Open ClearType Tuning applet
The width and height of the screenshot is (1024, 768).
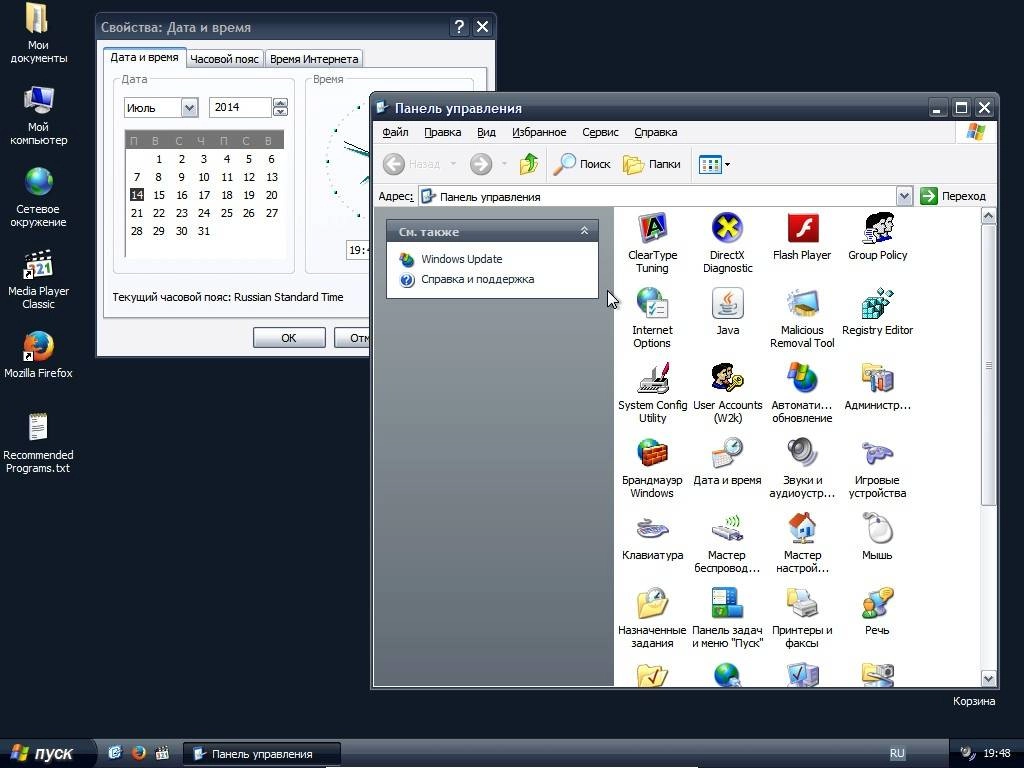652,243
